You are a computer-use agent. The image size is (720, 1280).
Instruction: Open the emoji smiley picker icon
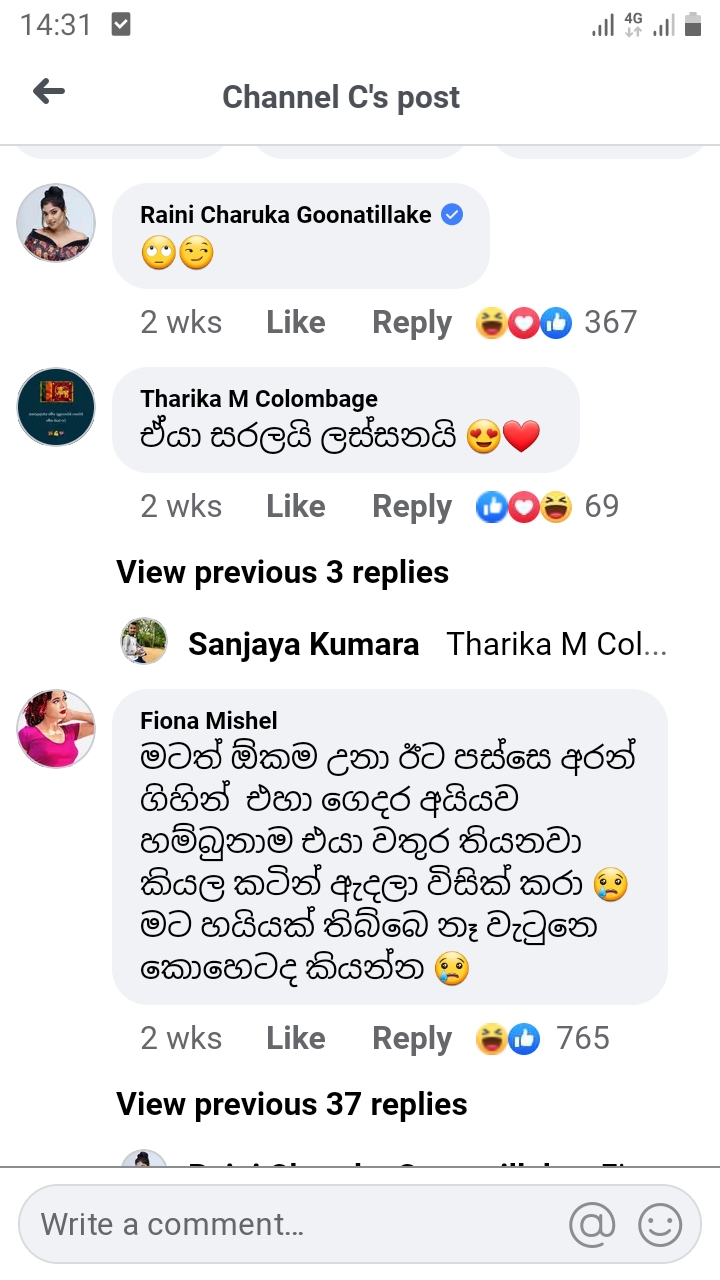point(660,1224)
